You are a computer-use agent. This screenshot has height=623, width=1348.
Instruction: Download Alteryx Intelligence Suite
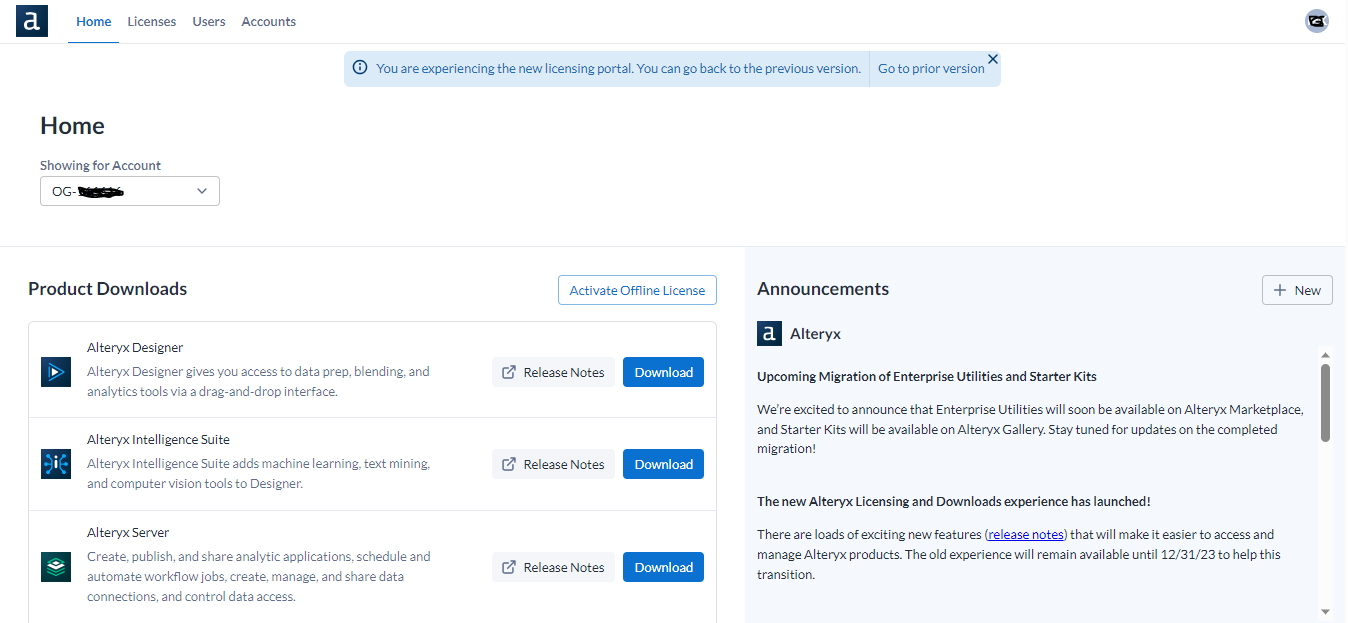coord(664,464)
